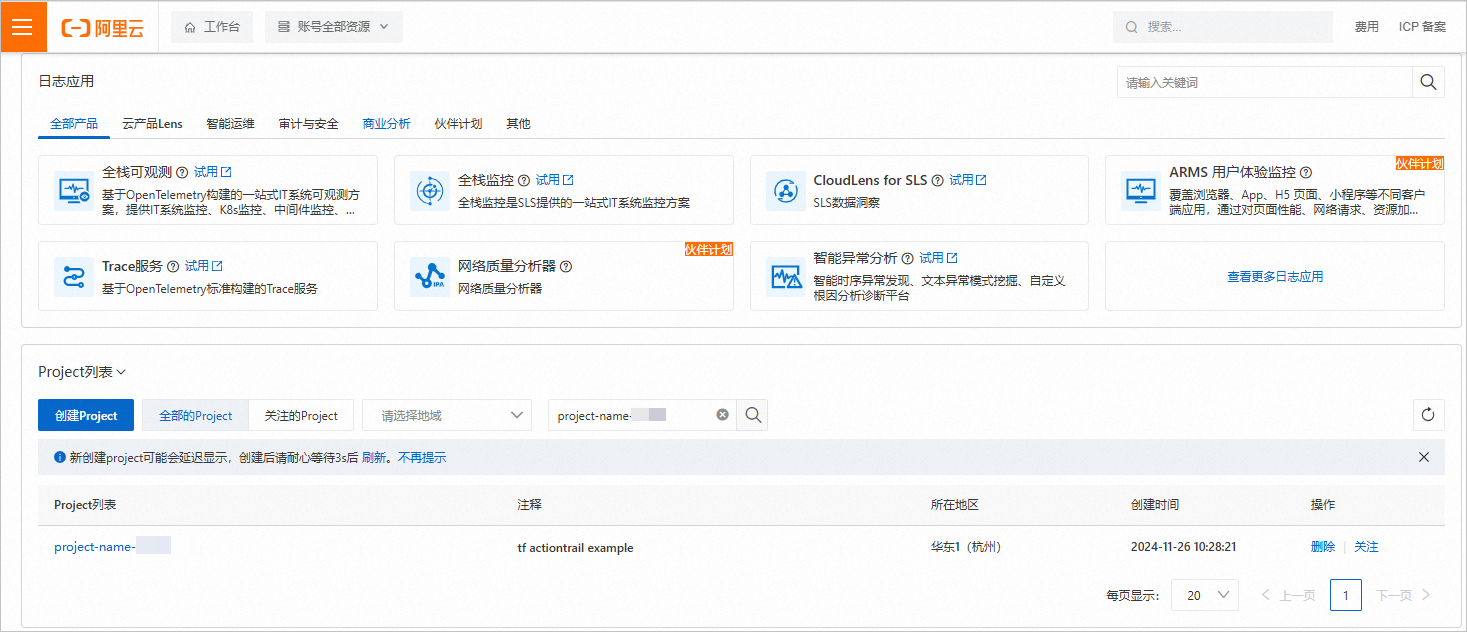Click the help icon next to Trace服务
This screenshot has width=1467, height=632.
[x=173, y=267]
